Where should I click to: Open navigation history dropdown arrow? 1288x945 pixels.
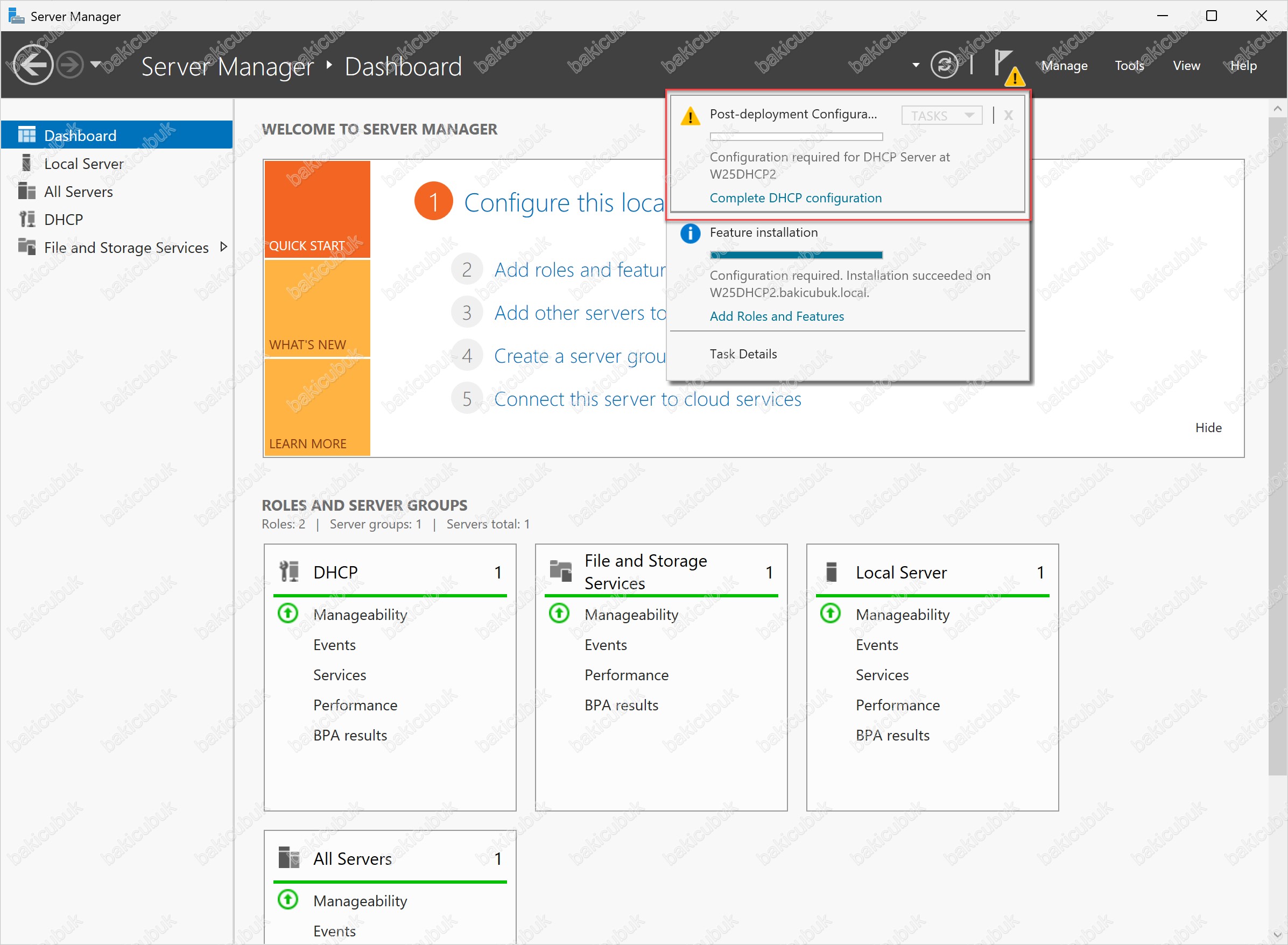[x=96, y=64]
